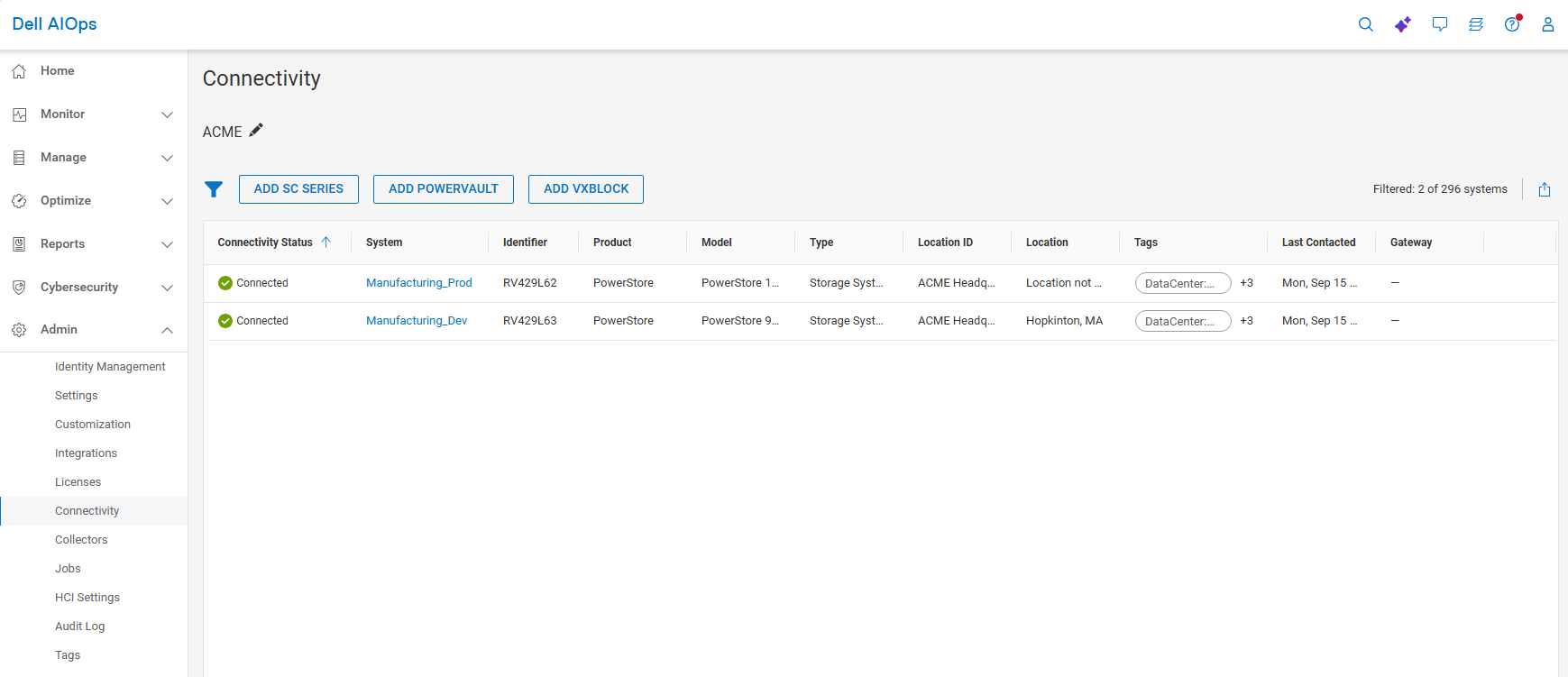Edit the ACME name with pencil icon
This screenshot has width=1568, height=677.
256,131
